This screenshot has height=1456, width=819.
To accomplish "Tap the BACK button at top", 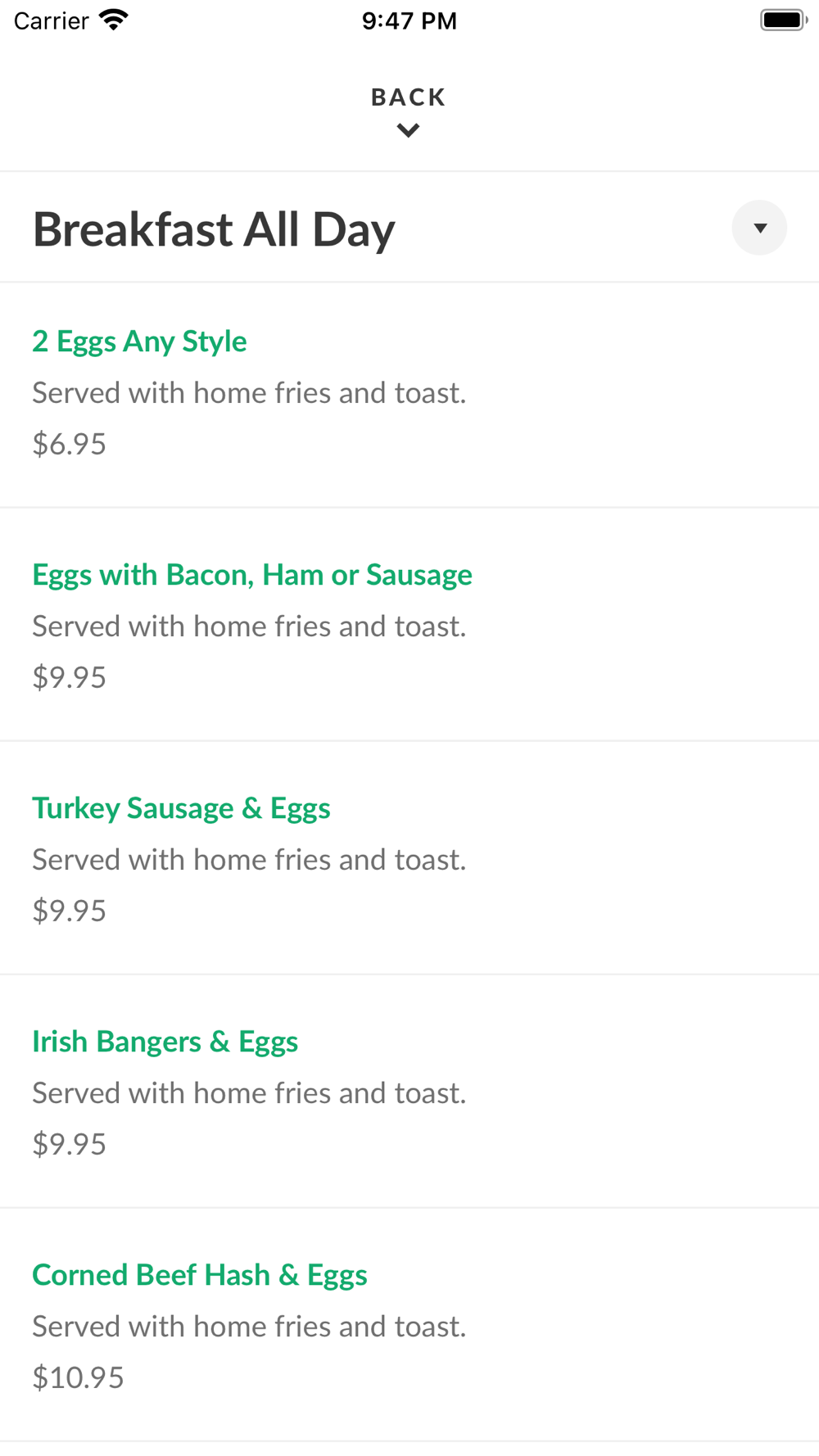I will click(408, 97).
